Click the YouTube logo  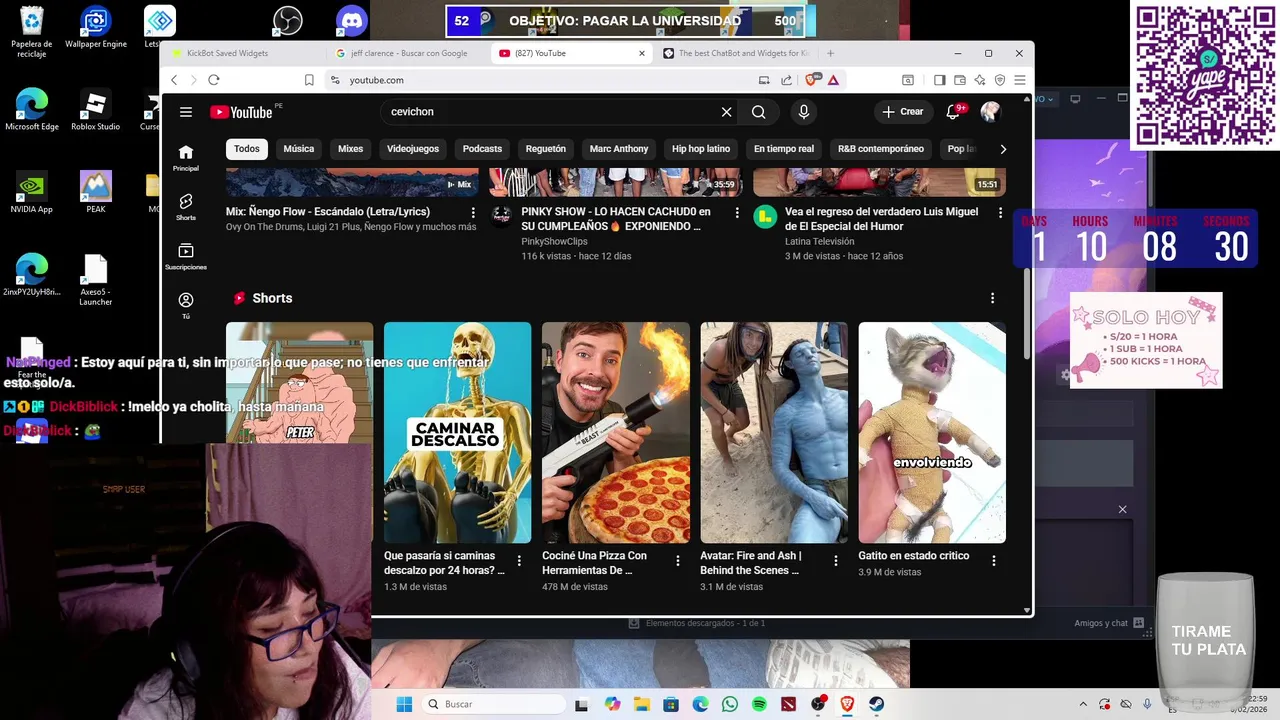point(241,112)
